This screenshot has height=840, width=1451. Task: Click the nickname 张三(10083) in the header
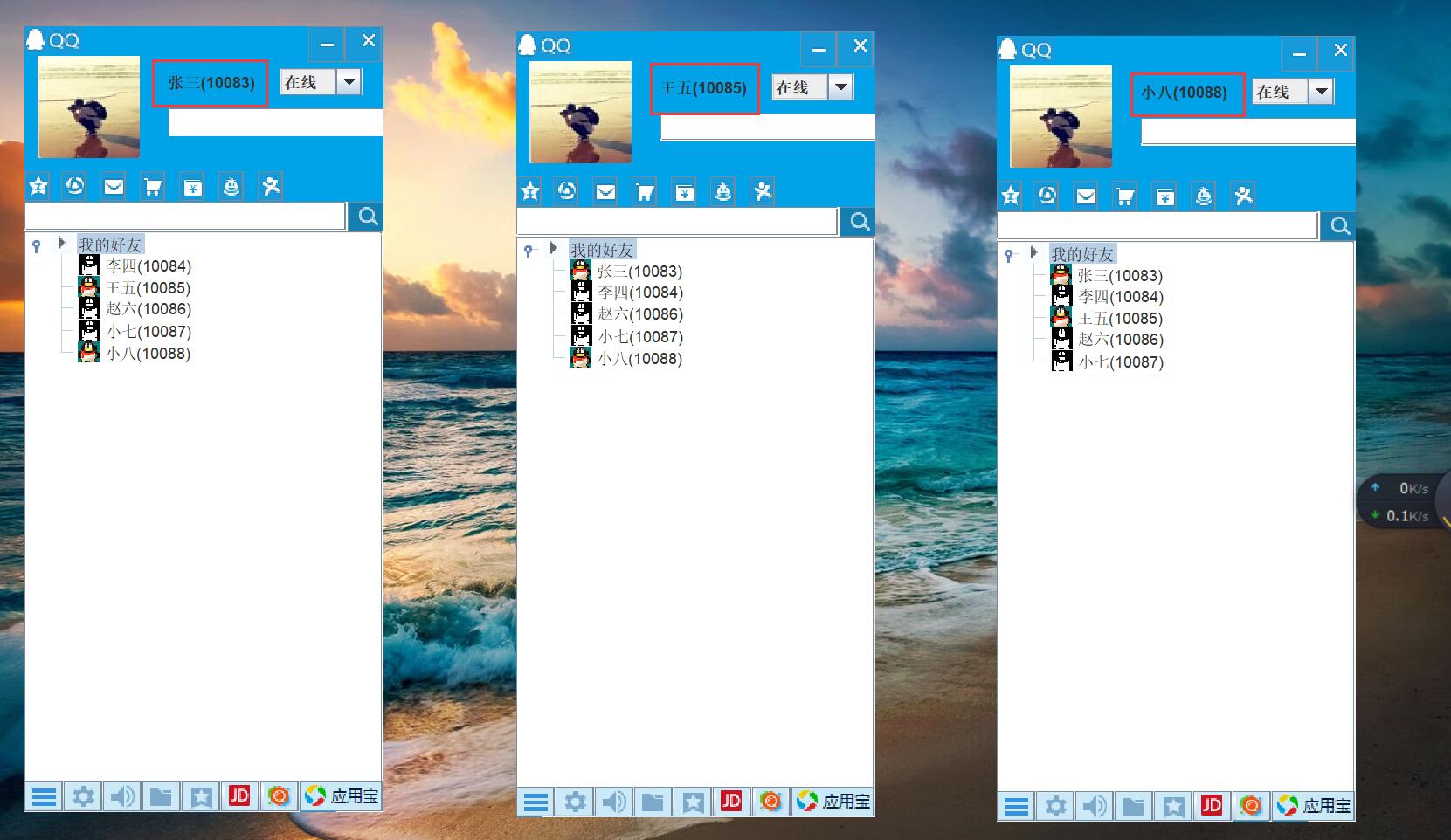point(211,83)
